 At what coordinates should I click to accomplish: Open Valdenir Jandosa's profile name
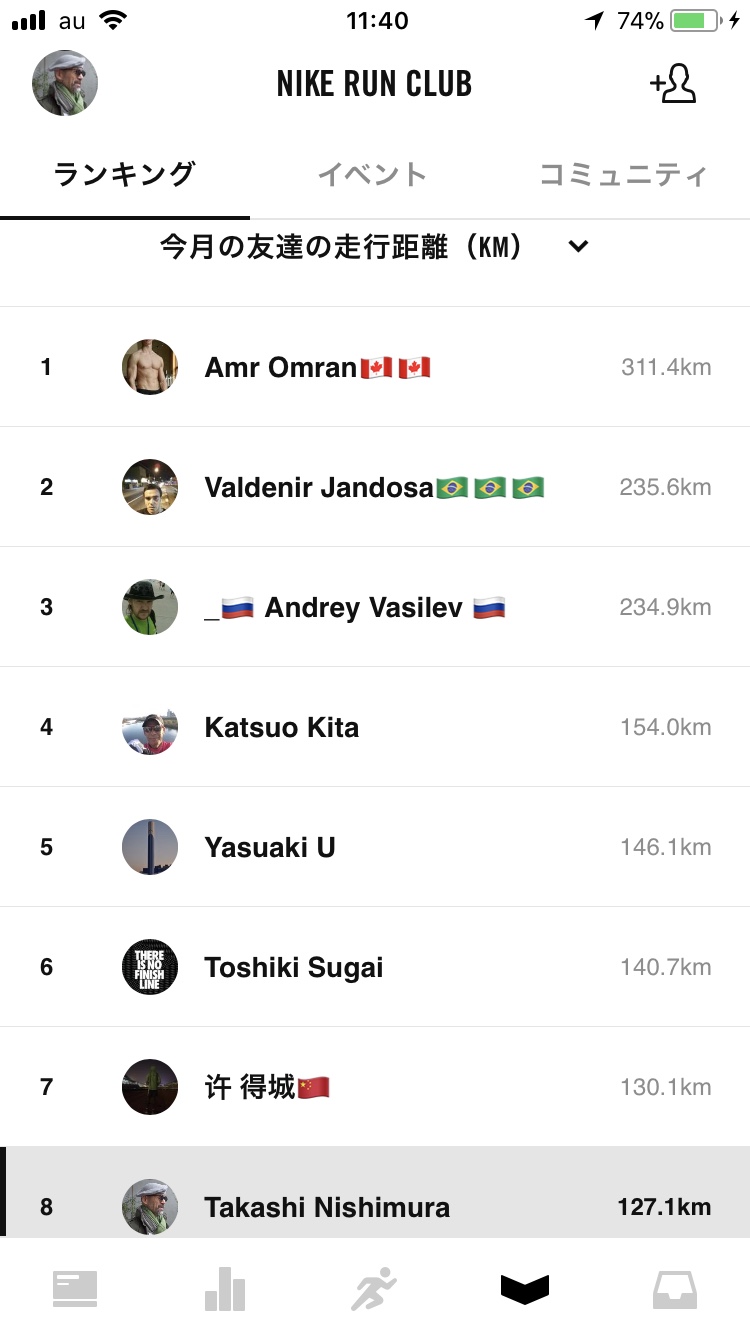coord(319,488)
